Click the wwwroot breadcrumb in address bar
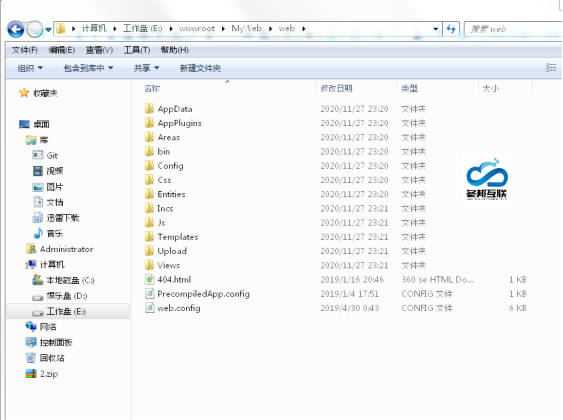This screenshot has height=420, width=563. tap(197, 28)
